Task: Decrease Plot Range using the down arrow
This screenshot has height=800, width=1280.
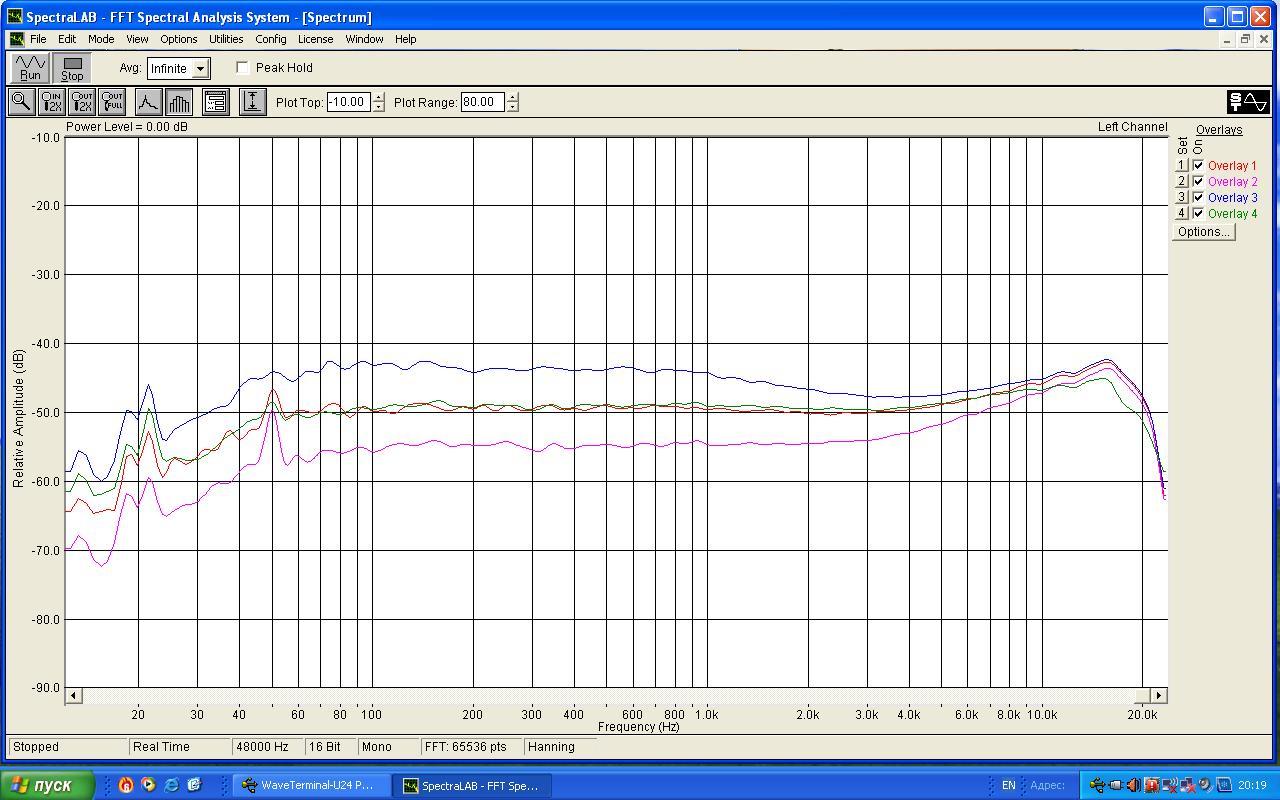Action: 513,107
